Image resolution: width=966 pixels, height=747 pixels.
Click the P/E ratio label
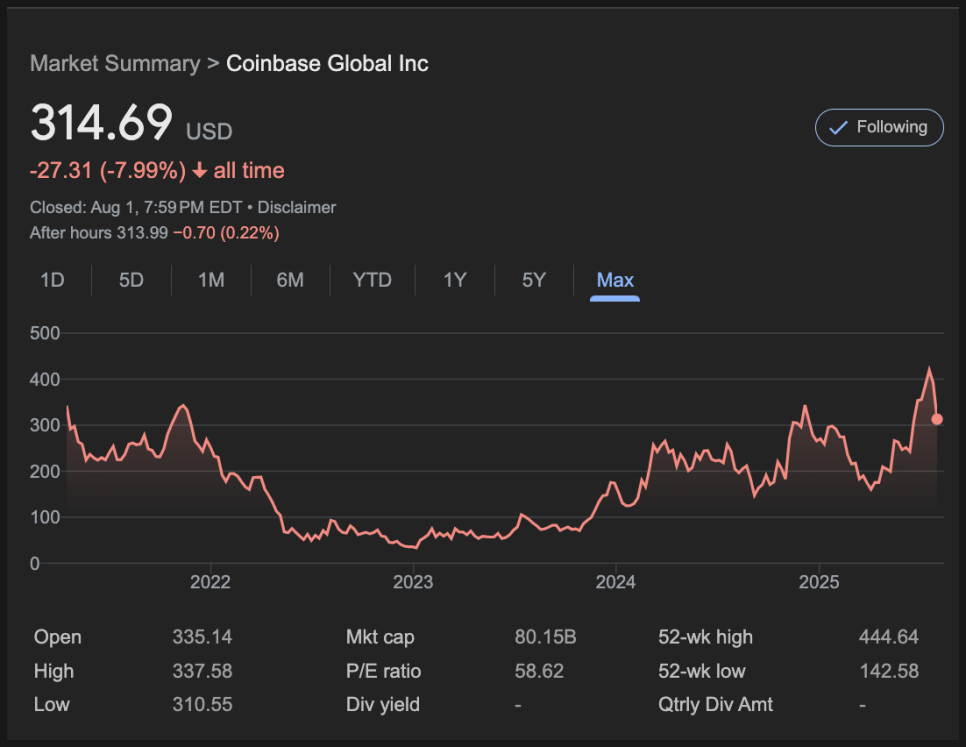point(383,671)
